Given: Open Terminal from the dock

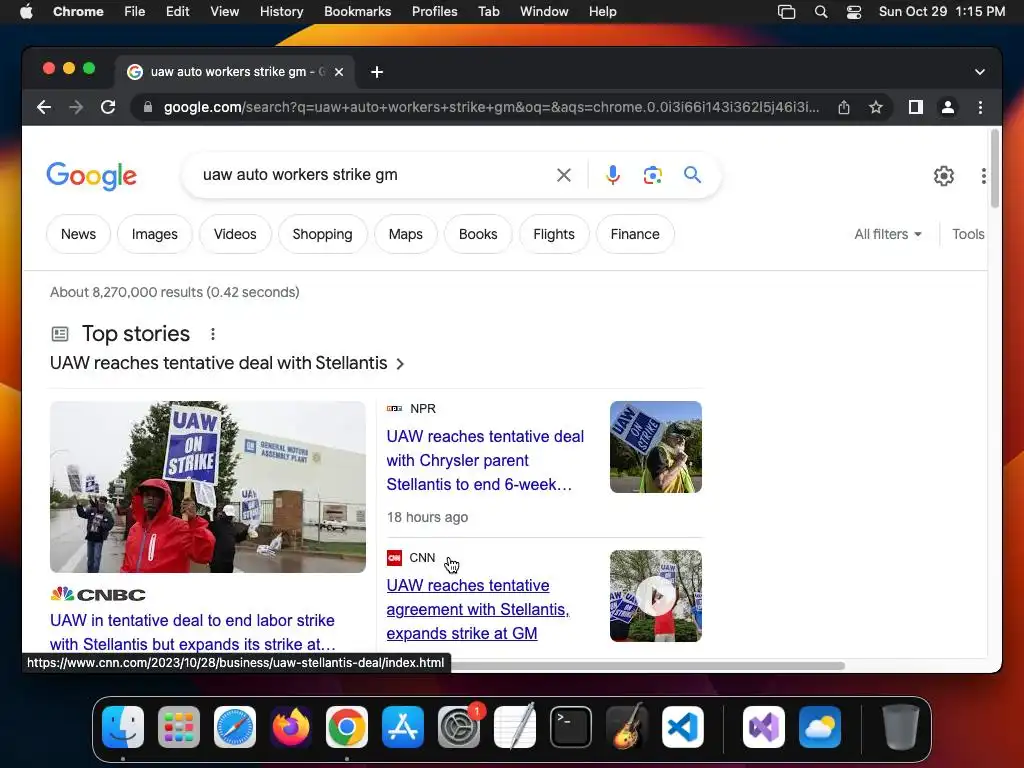Looking at the screenshot, I should coord(571,727).
